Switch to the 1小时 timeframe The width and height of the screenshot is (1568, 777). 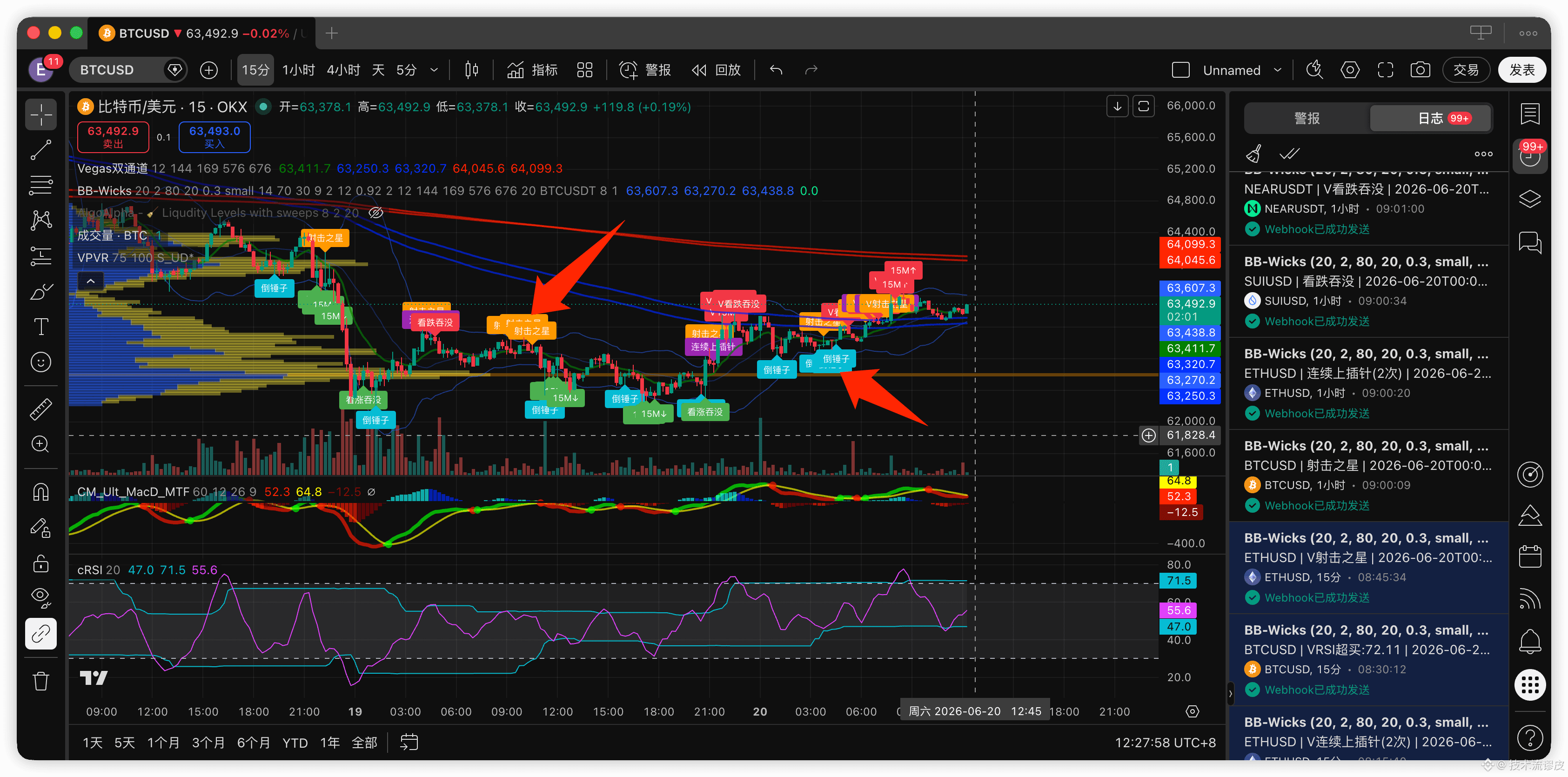pos(298,70)
